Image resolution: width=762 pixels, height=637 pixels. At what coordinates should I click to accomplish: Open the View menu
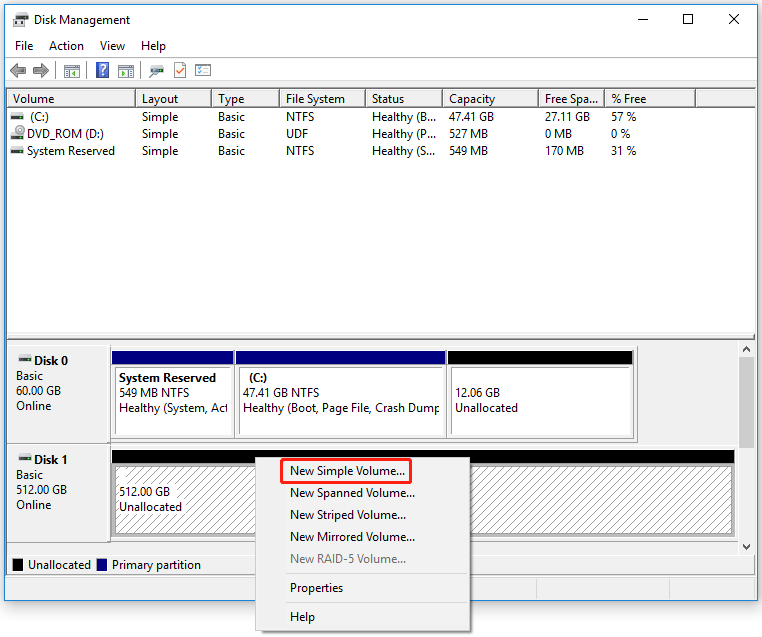click(112, 46)
